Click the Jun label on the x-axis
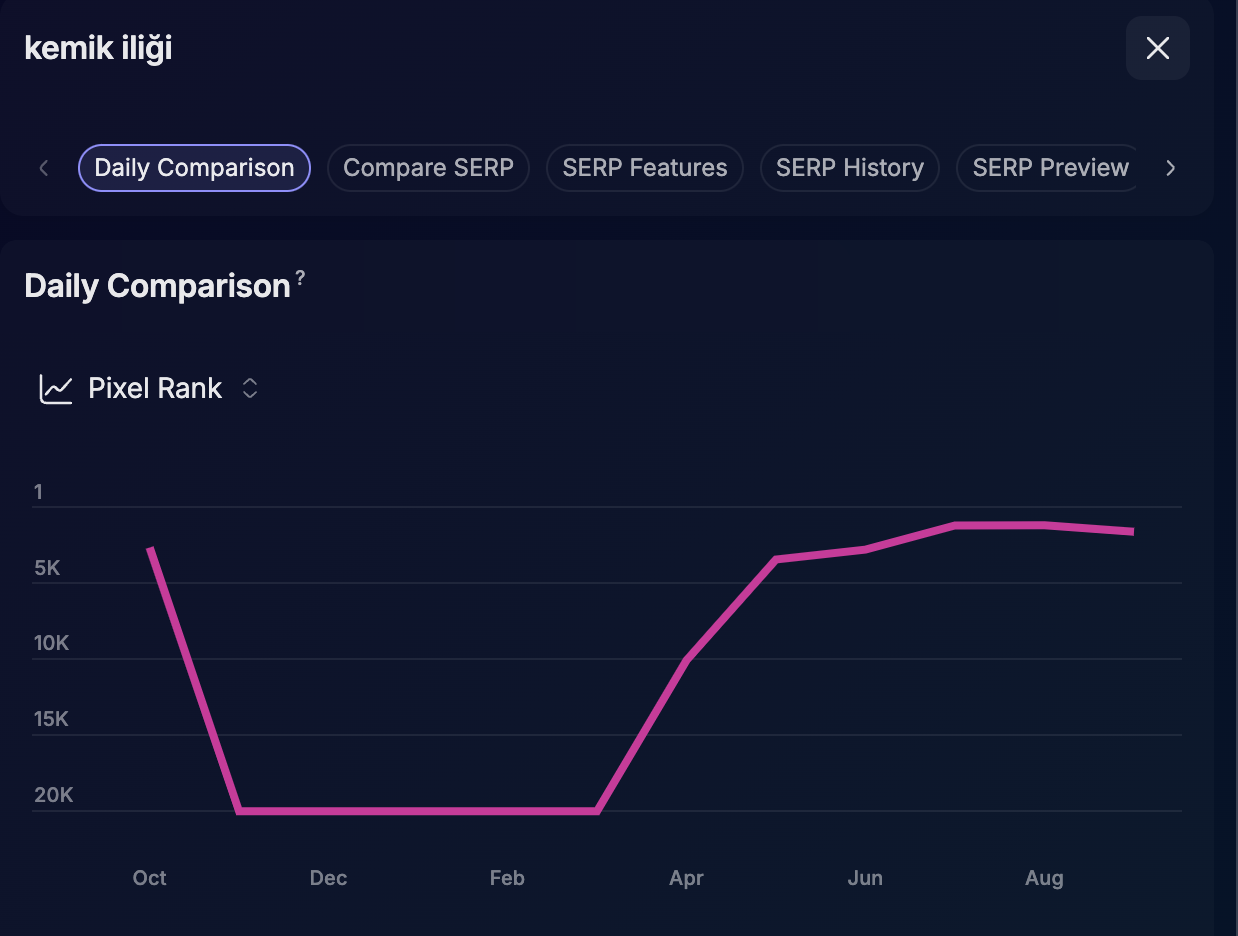 (865, 878)
